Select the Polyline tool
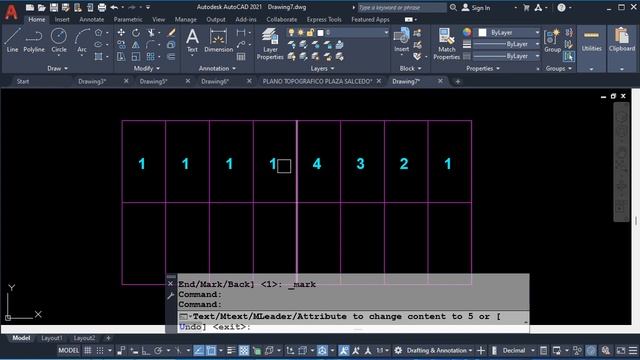 click(34, 40)
